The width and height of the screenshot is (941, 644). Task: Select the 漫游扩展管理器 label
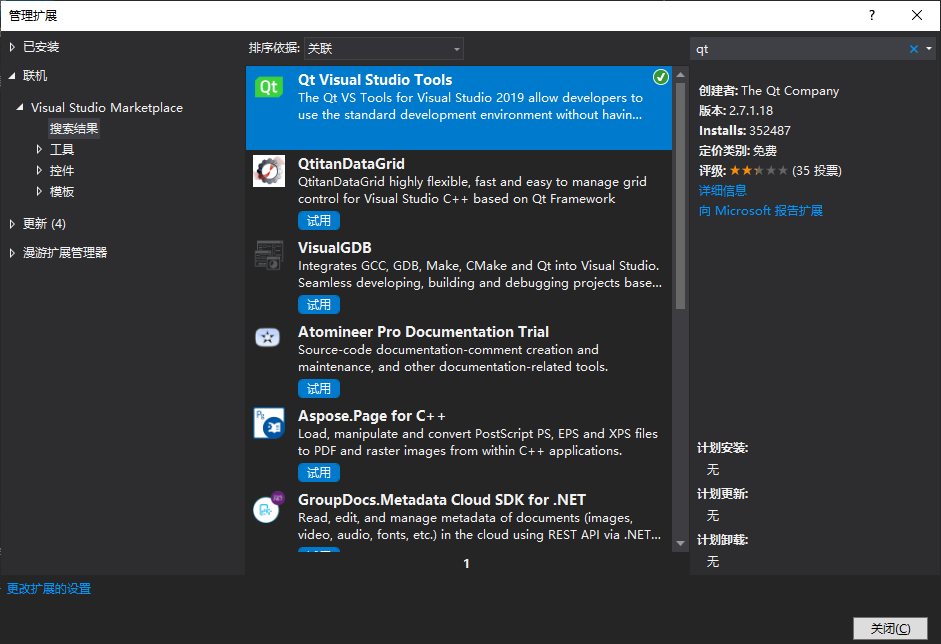coord(65,253)
